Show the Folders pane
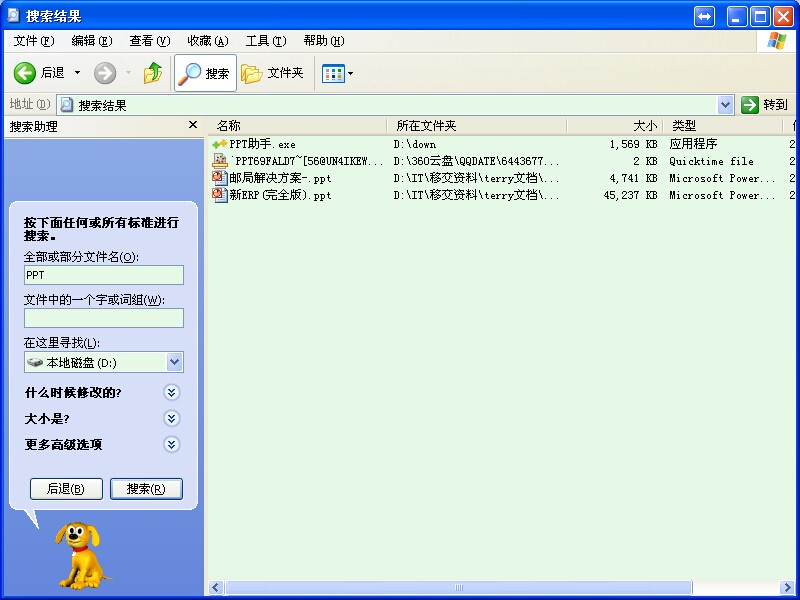The height and width of the screenshot is (600, 800). click(x=272, y=73)
